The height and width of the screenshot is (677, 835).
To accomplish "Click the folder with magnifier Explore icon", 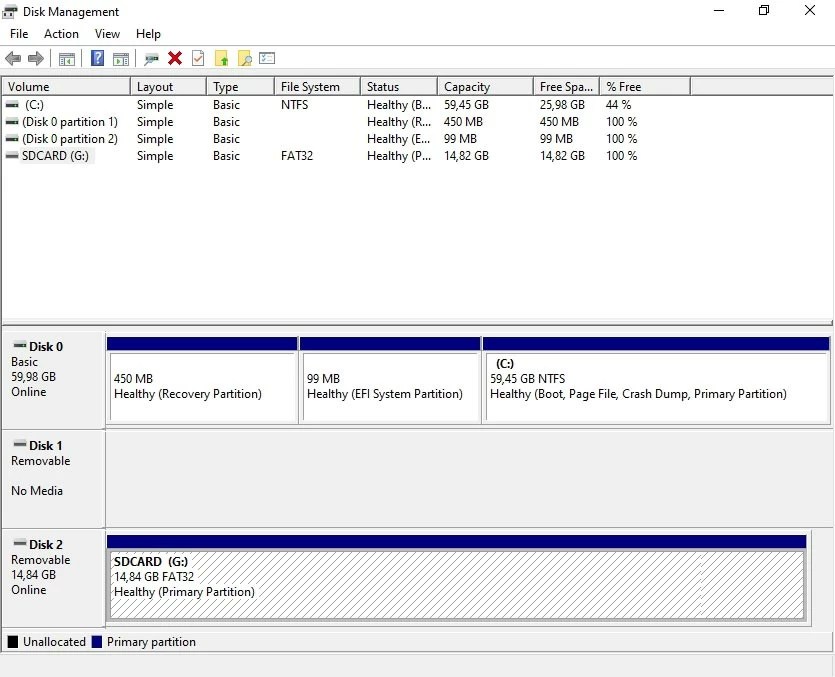I will pos(244,58).
